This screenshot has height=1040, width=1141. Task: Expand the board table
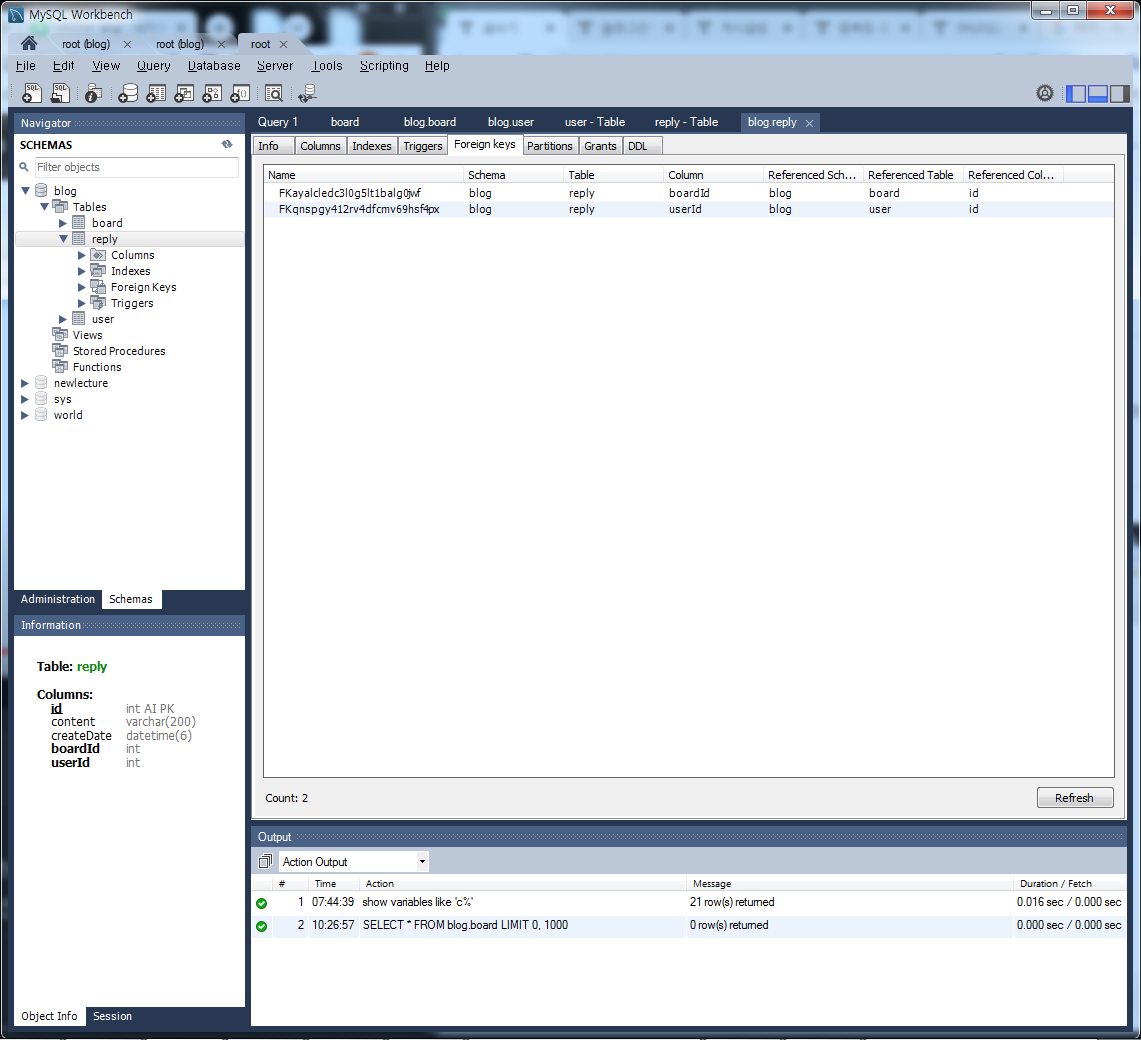click(63, 223)
